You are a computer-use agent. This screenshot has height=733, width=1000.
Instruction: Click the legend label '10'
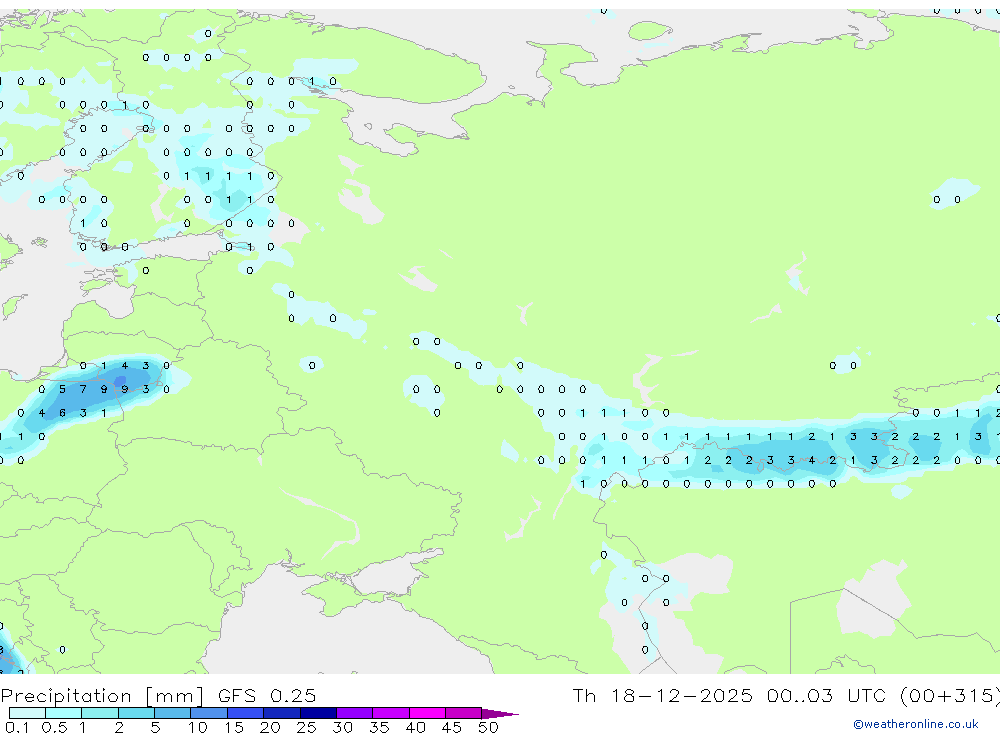197,727
